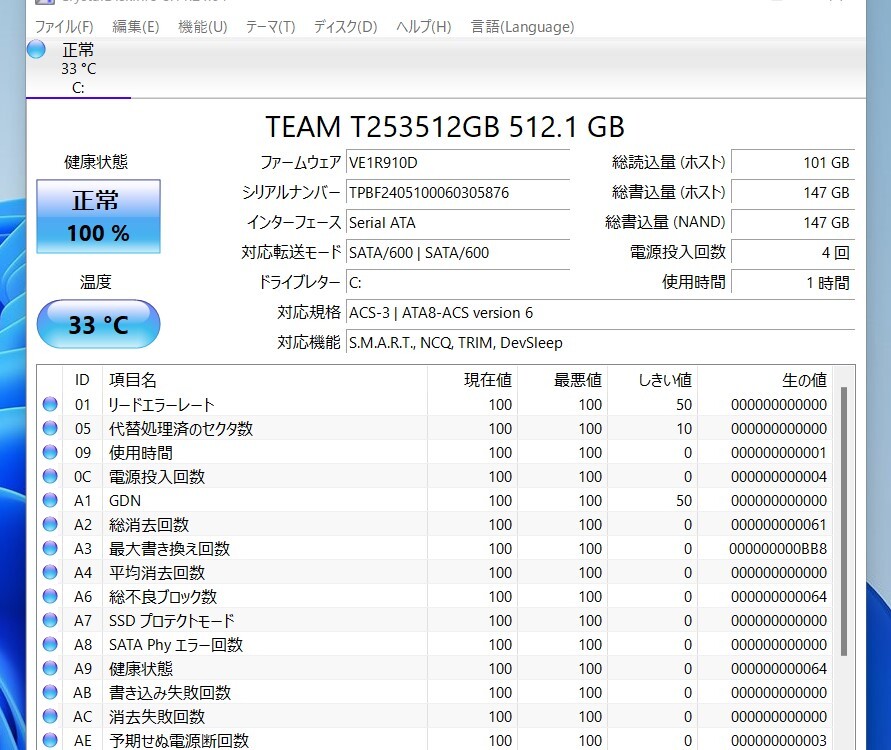Click status orb for row A3
This screenshot has height=750, width=891.
pyautogui.click(x=49, y=549)
